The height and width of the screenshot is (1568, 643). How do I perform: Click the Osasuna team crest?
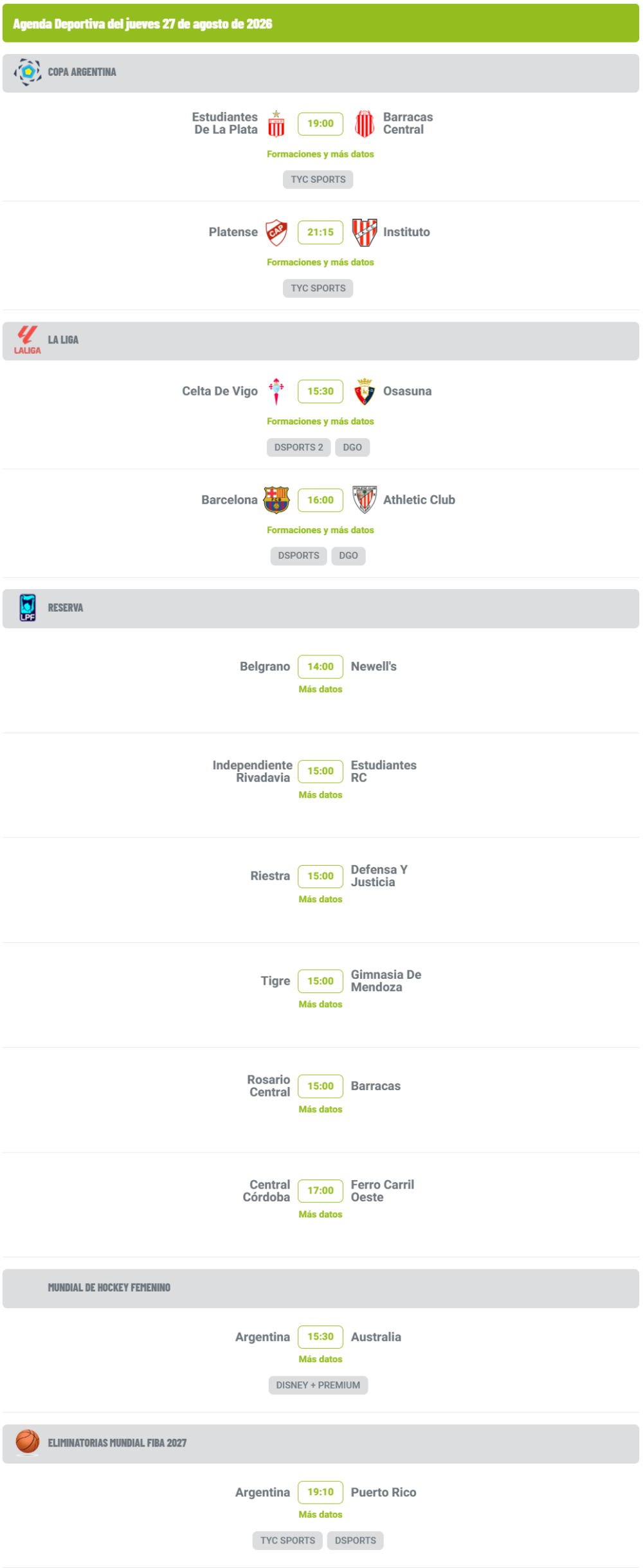(x=365, y=391)
